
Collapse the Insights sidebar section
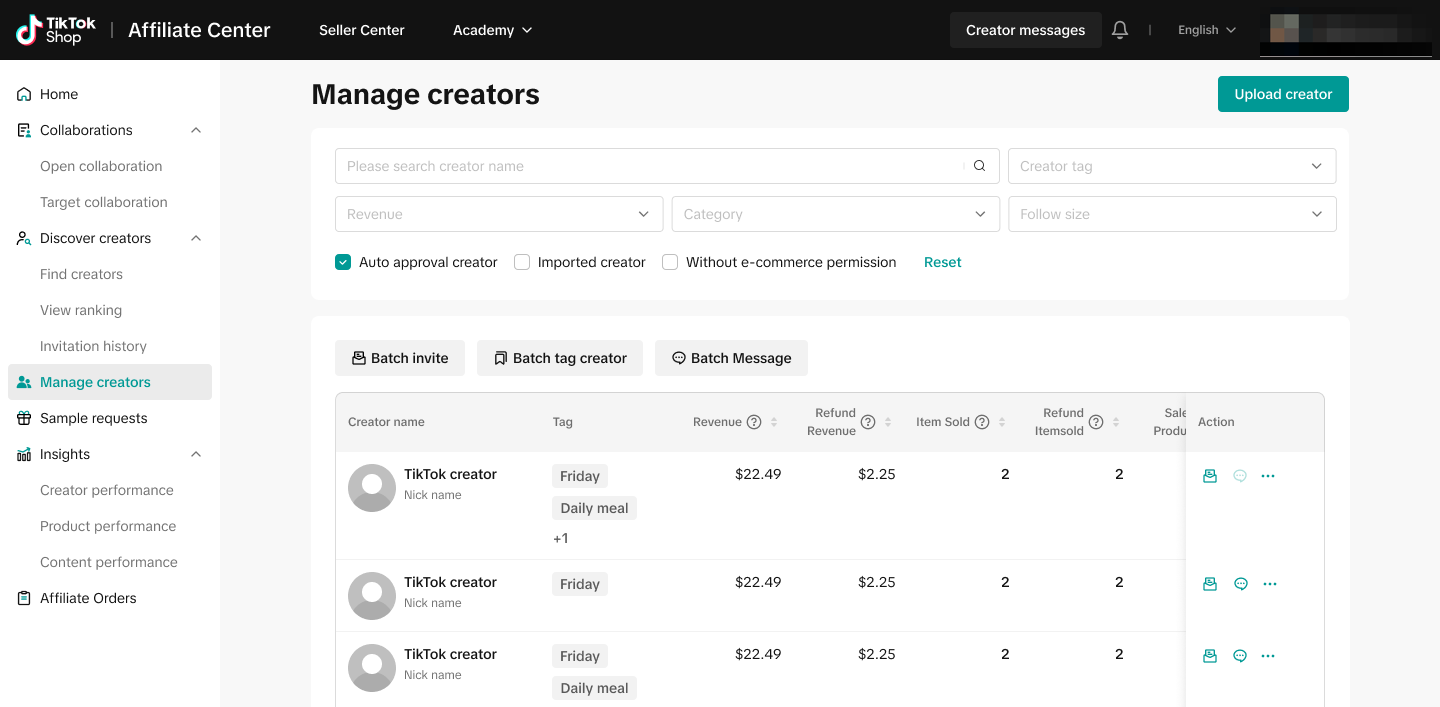pos(196,454)
